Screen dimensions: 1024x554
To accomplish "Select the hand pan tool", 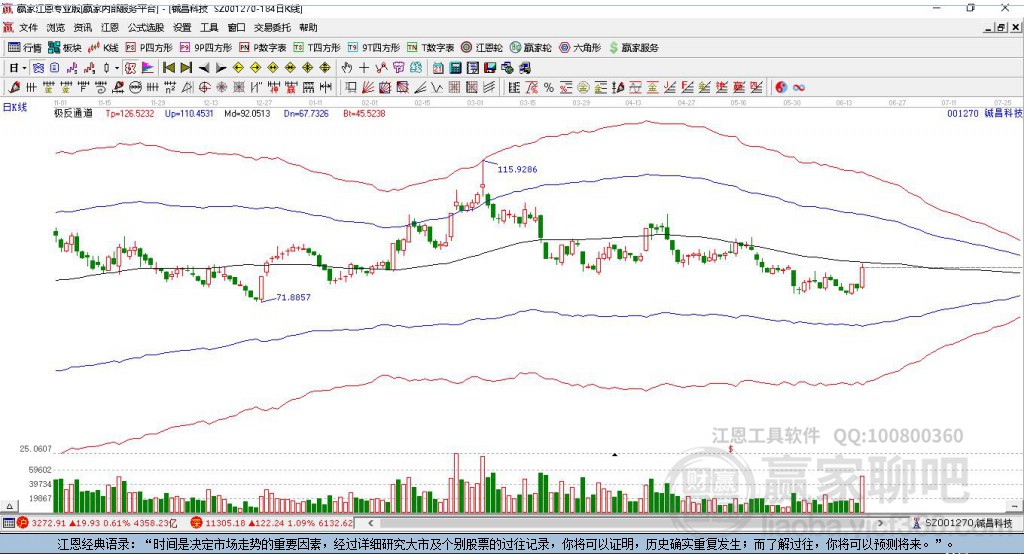I will (x=347, y=68).
